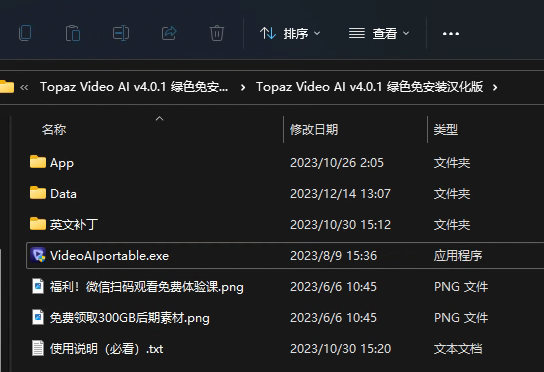Expand chevron after truncated Topaz breadcrumb
544x372 pixels.
243,87
